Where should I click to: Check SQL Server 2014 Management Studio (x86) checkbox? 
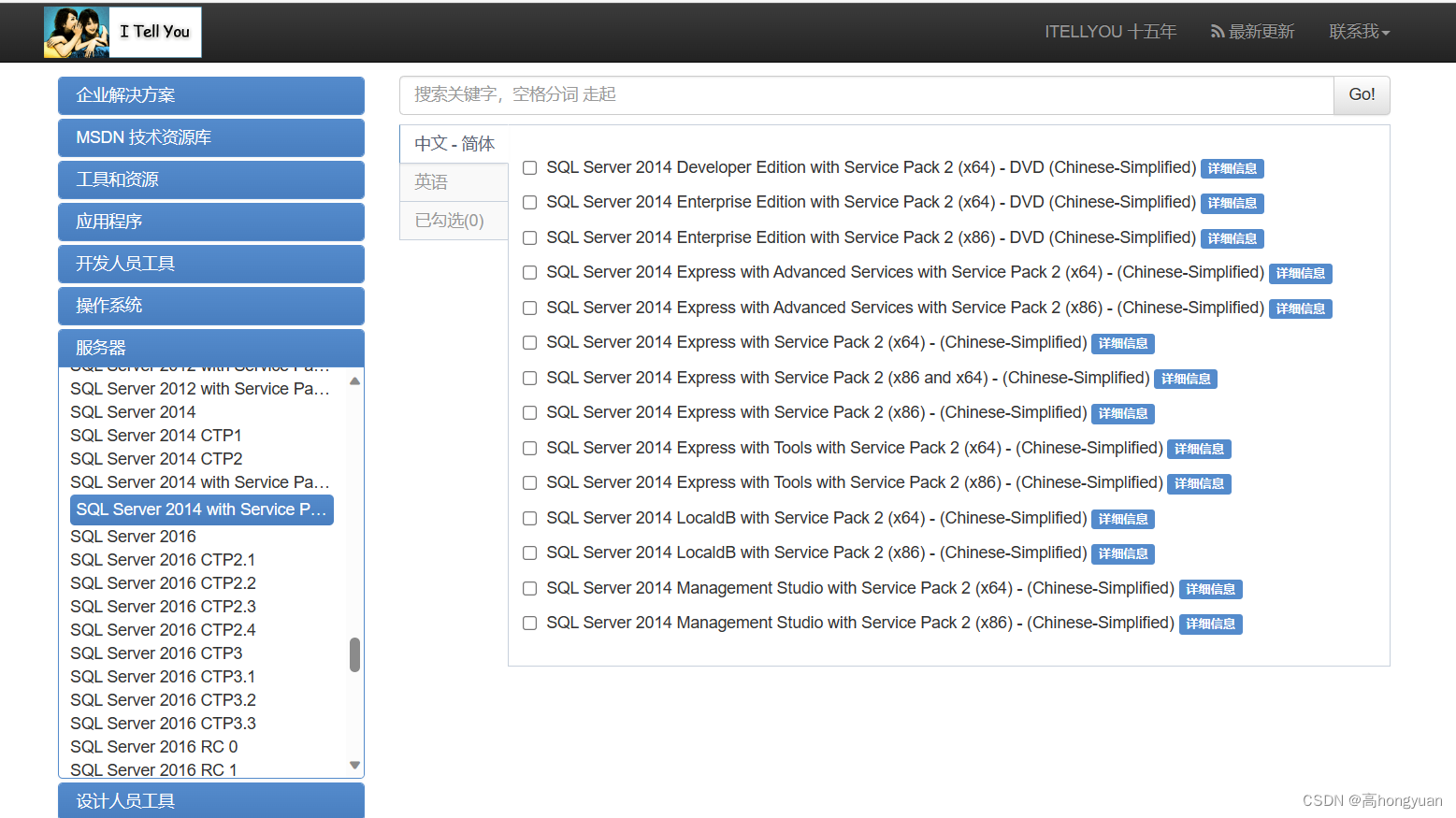pos(529,623)
